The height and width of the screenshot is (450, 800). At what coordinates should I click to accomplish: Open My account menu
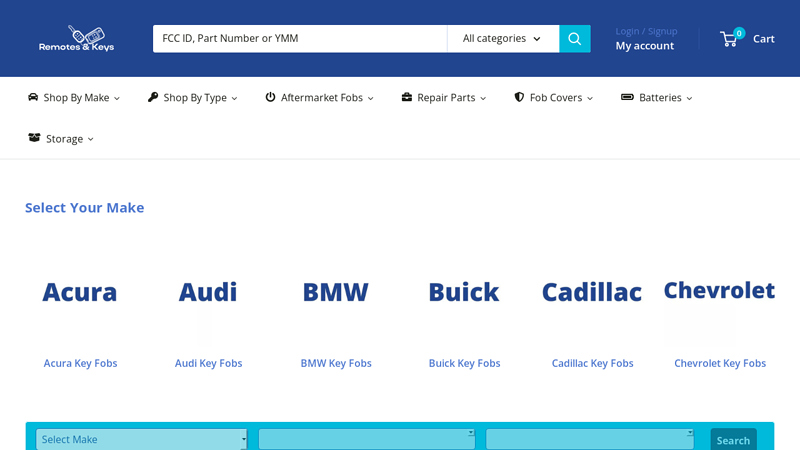tap(644, 46)
